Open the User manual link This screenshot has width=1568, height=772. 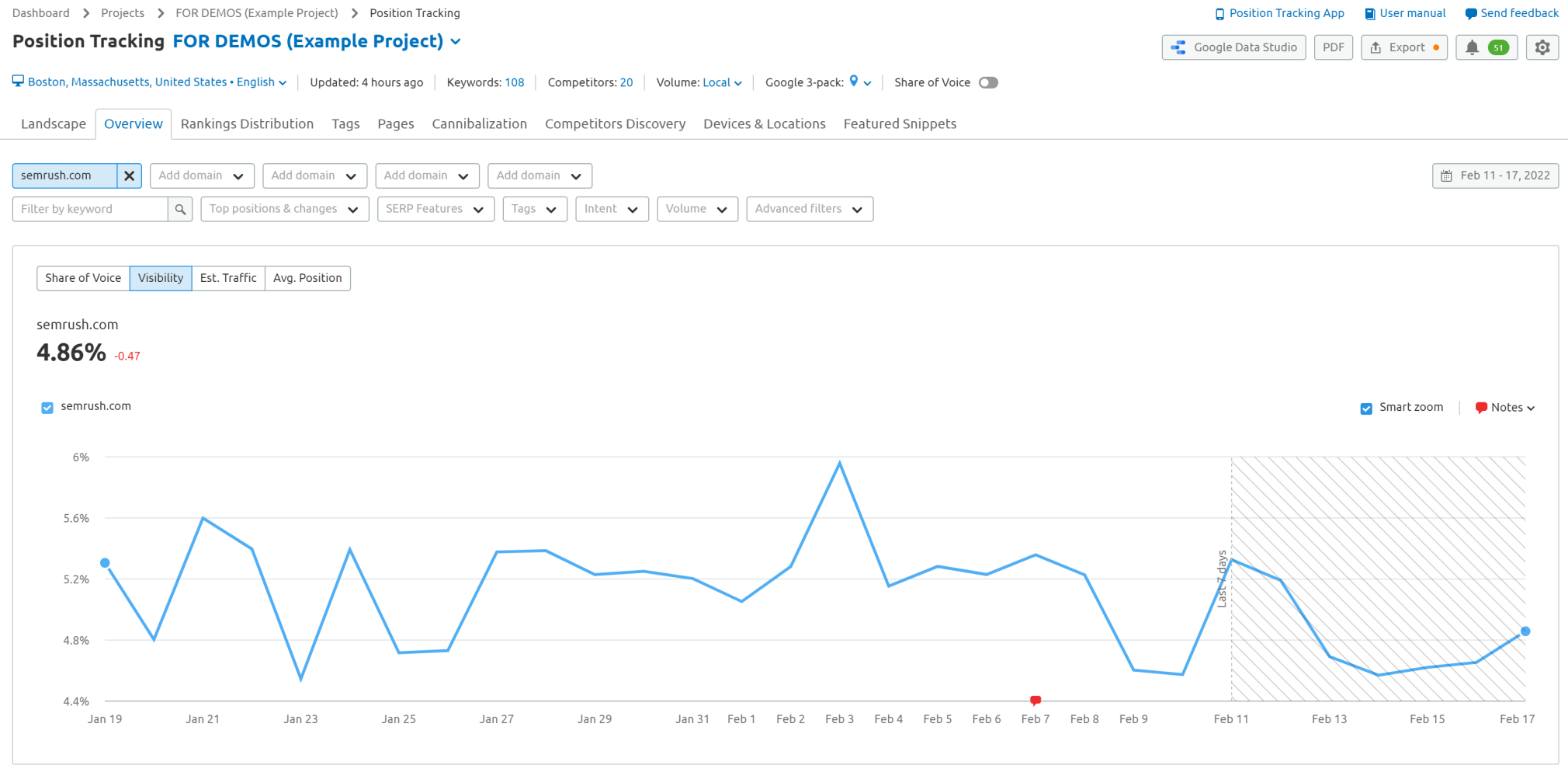pos(1406,13)
